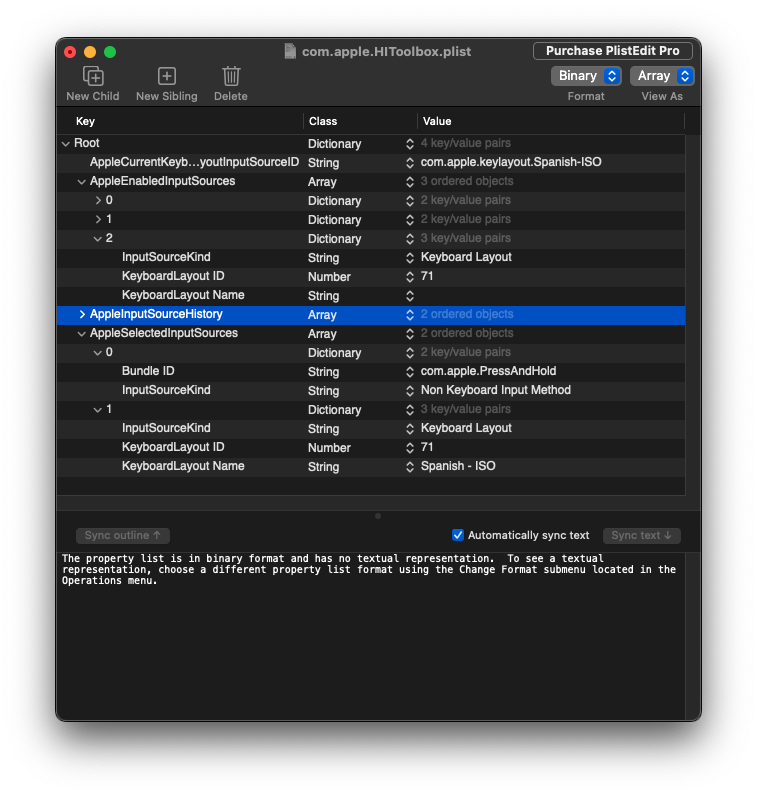Open class stepper for AppleCurrentKeyboardLayoutInputSourceID row
The image size is (757, 795).
click(x=410, y=163)
